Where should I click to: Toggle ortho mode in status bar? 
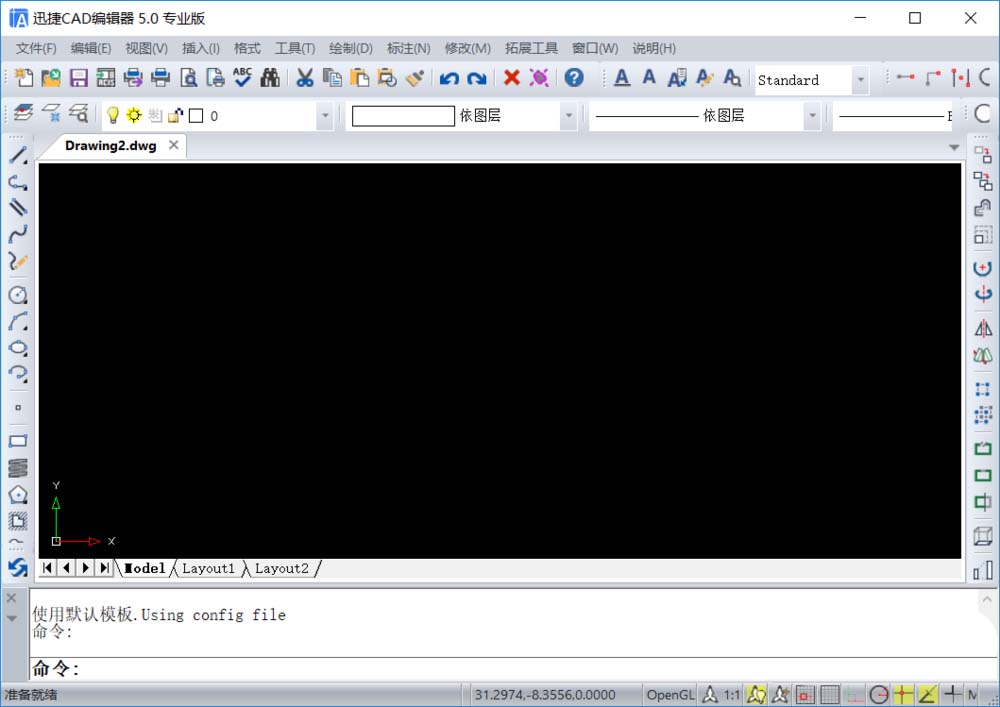click(x=855, y=694)
